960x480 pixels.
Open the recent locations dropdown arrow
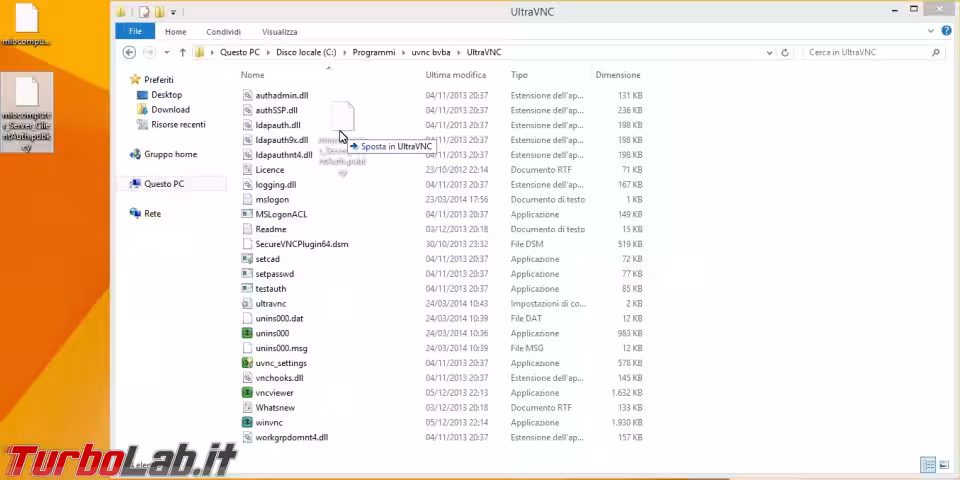(x=166, y=52)
